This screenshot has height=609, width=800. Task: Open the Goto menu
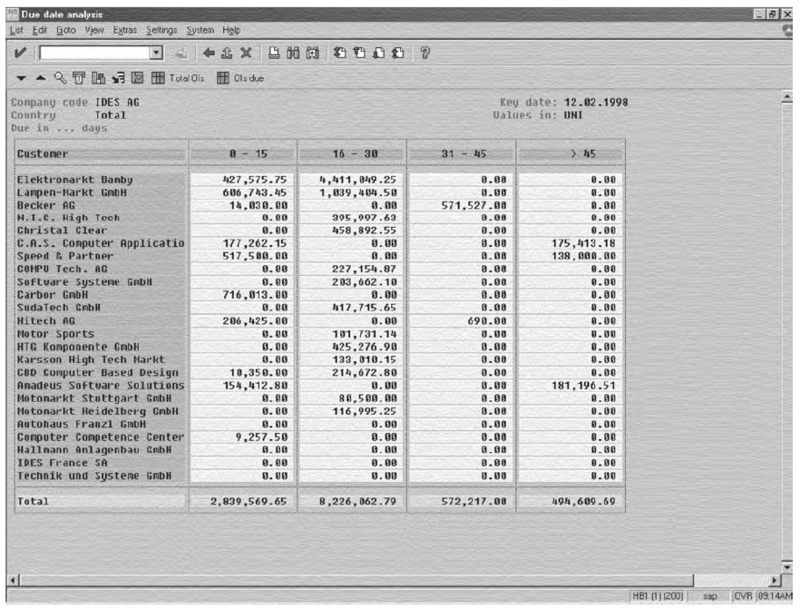(66, 31)
